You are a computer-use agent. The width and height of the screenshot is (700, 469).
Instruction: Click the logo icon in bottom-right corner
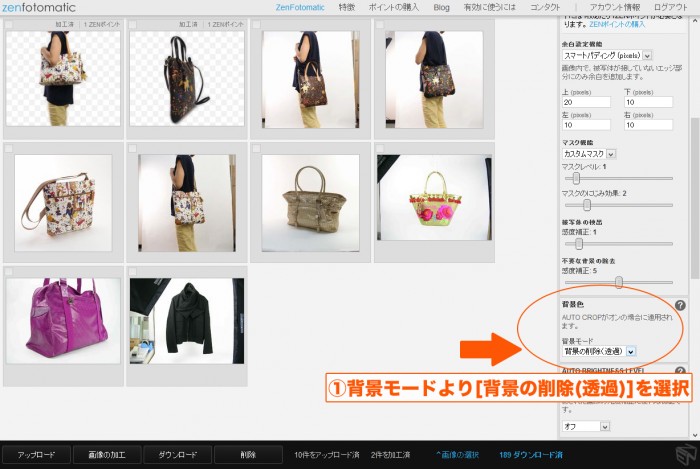[x=682, y=455]
